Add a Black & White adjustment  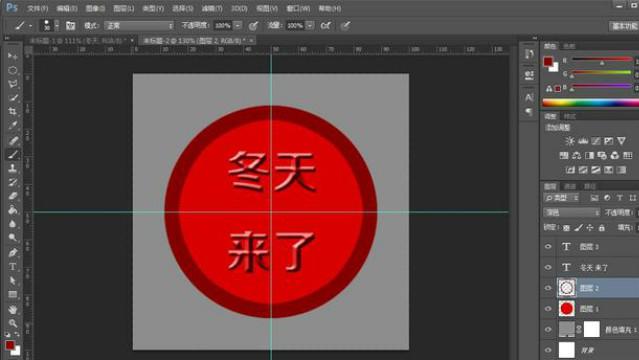tap(589, 155)
